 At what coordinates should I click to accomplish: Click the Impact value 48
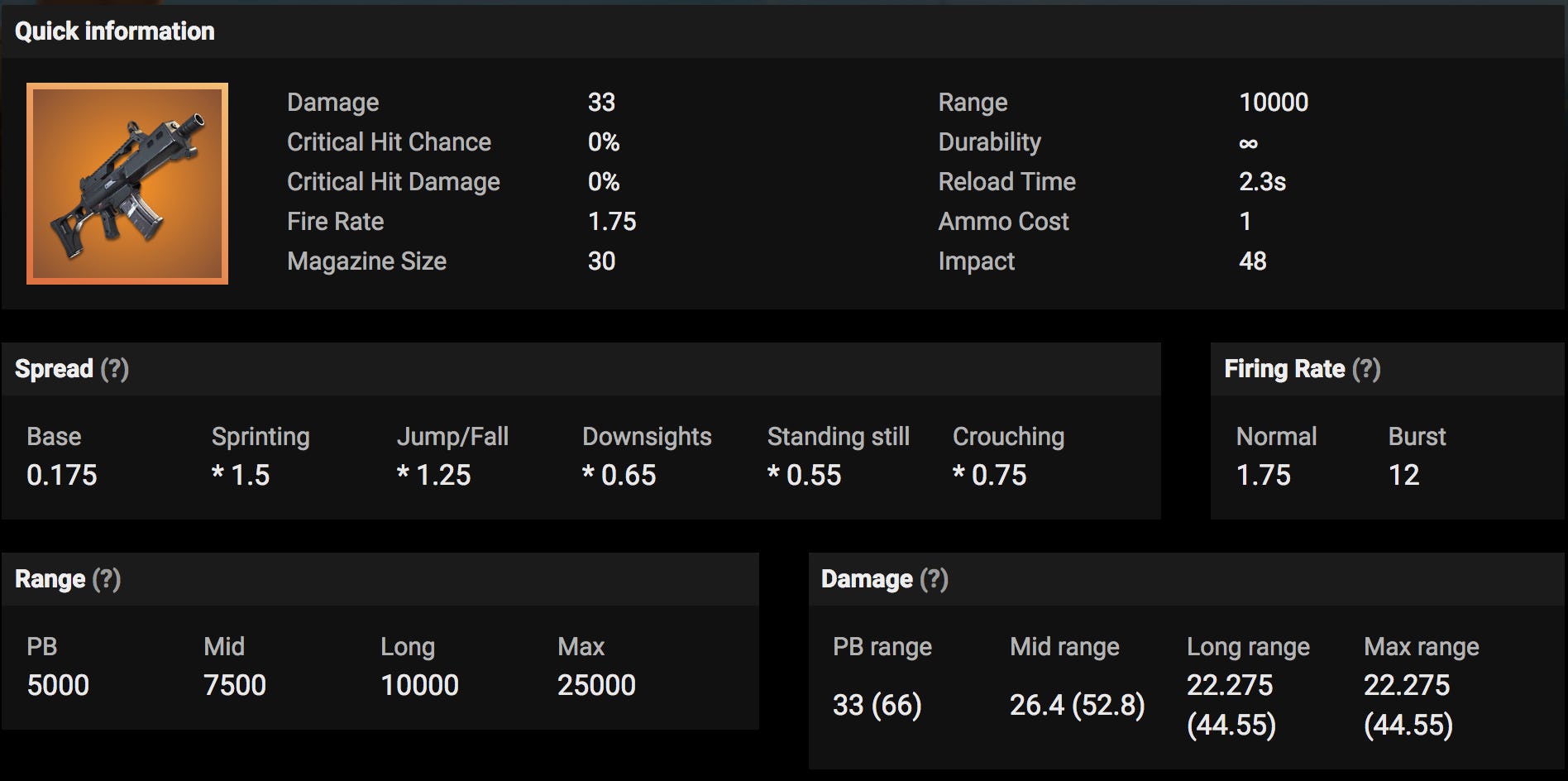1252,261
